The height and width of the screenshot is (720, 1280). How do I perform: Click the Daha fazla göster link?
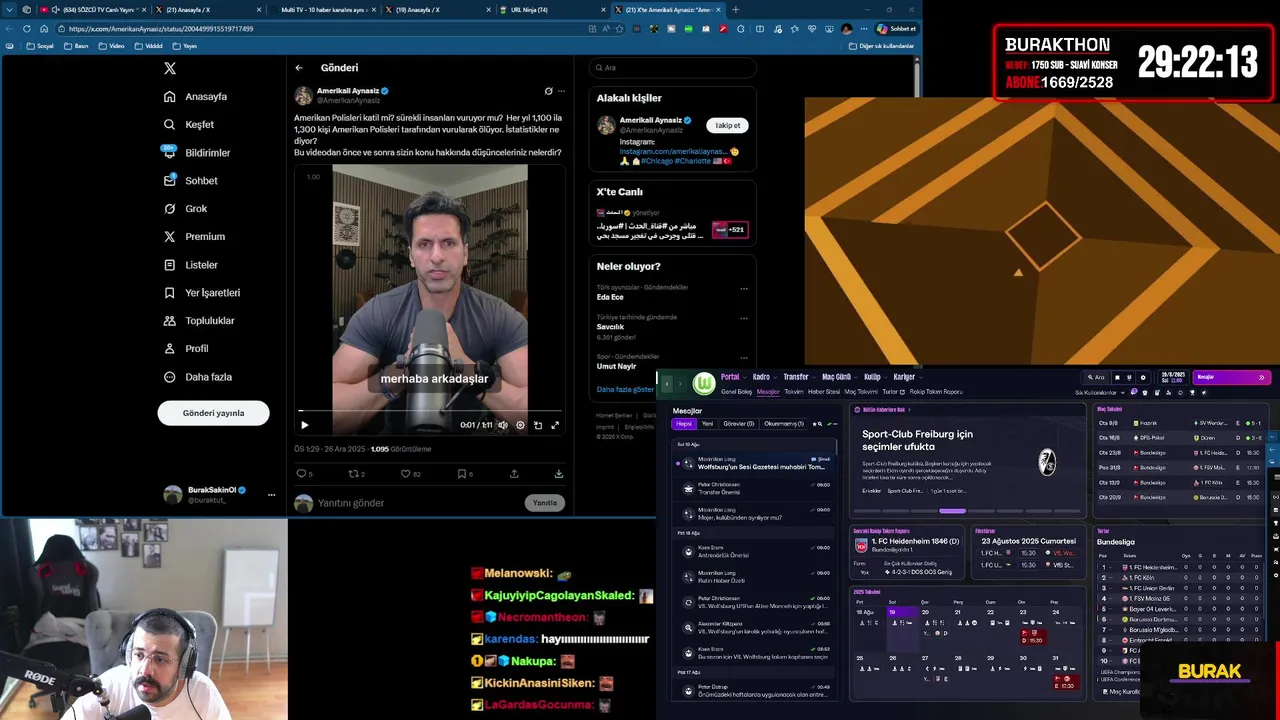pyautogui.click(x=625, y=389)
